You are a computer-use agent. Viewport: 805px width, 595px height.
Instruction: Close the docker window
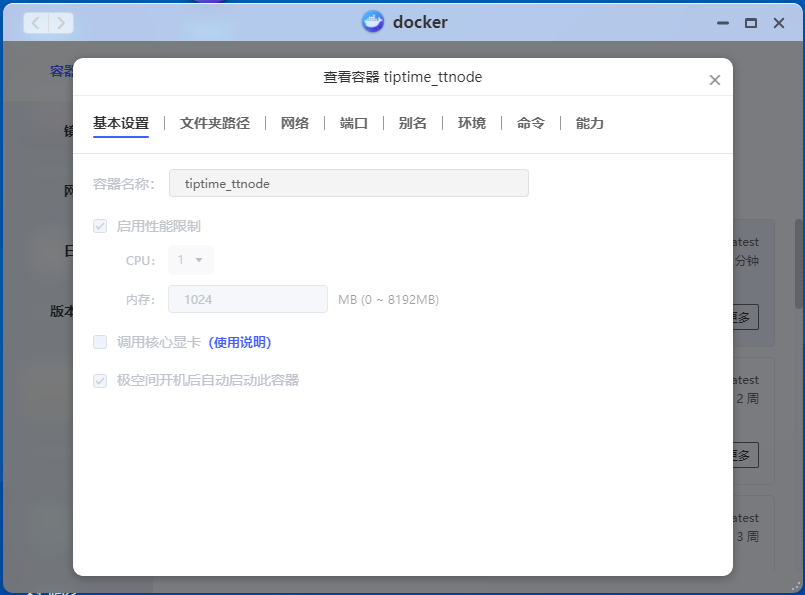click(x=779, y=22)
